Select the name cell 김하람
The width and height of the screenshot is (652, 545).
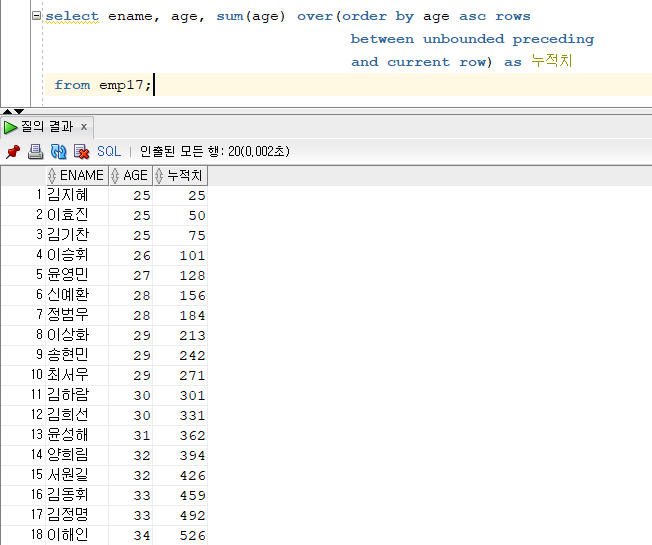coord(77,395)
